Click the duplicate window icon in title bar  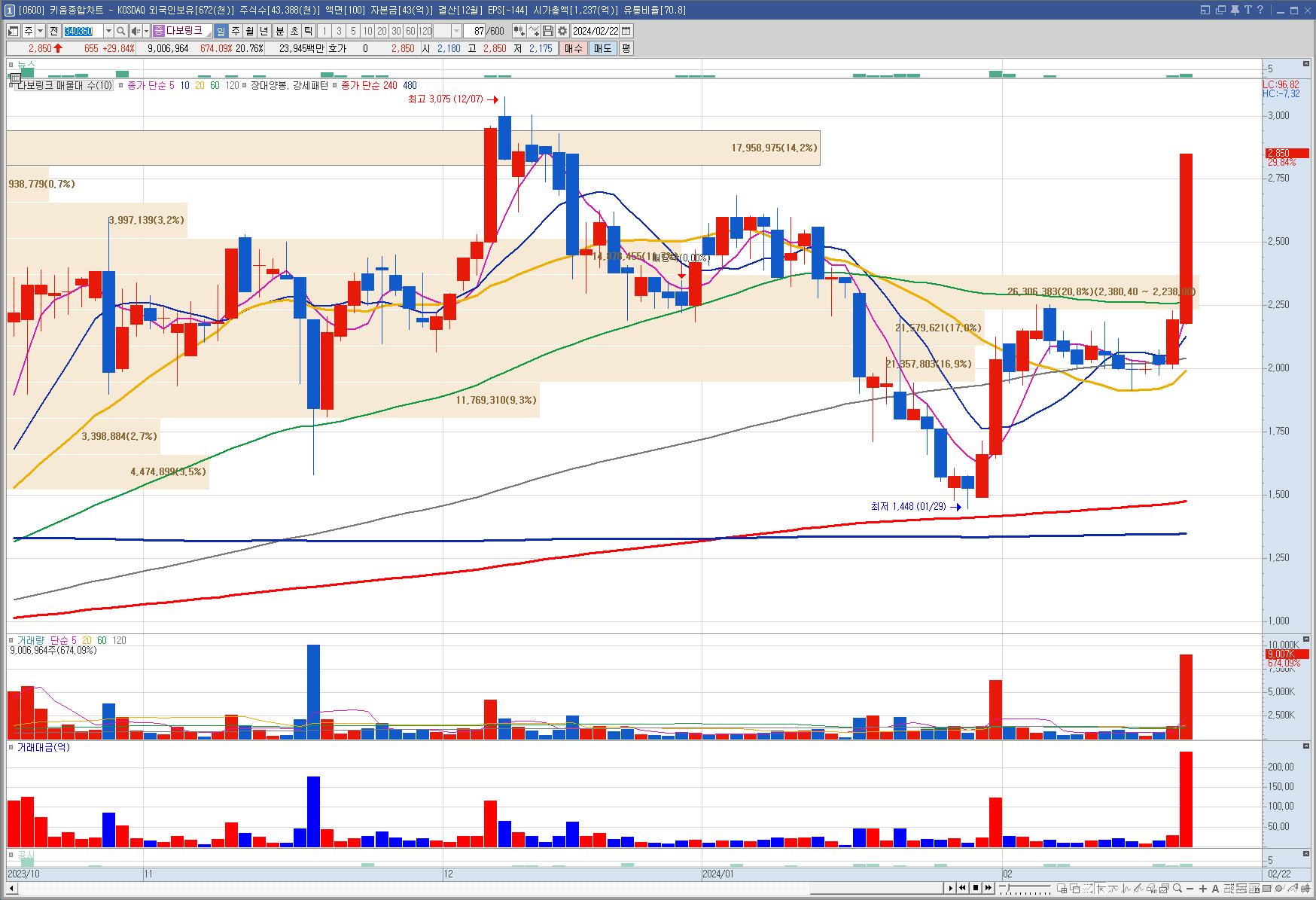[x=1221, y=10]
